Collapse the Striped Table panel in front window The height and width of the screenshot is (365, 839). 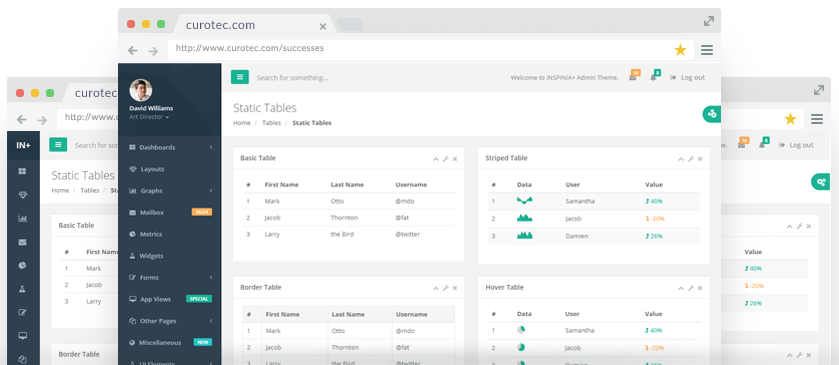[681, 158]
